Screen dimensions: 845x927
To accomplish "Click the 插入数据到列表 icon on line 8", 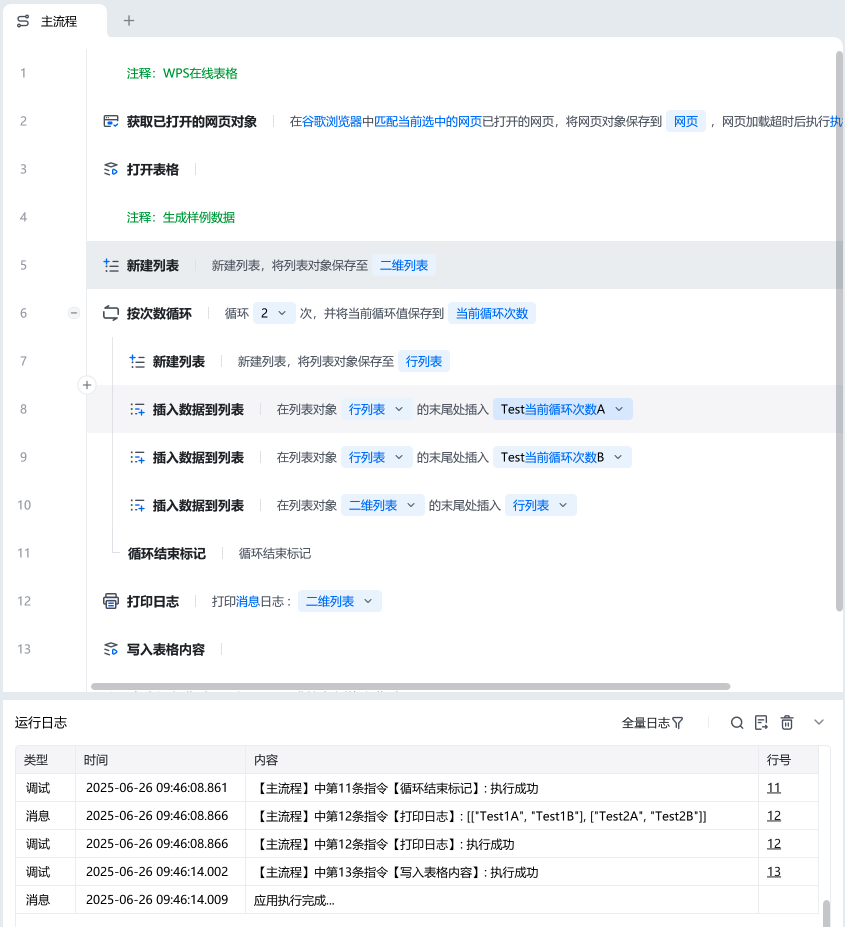I will pos(137,409).
